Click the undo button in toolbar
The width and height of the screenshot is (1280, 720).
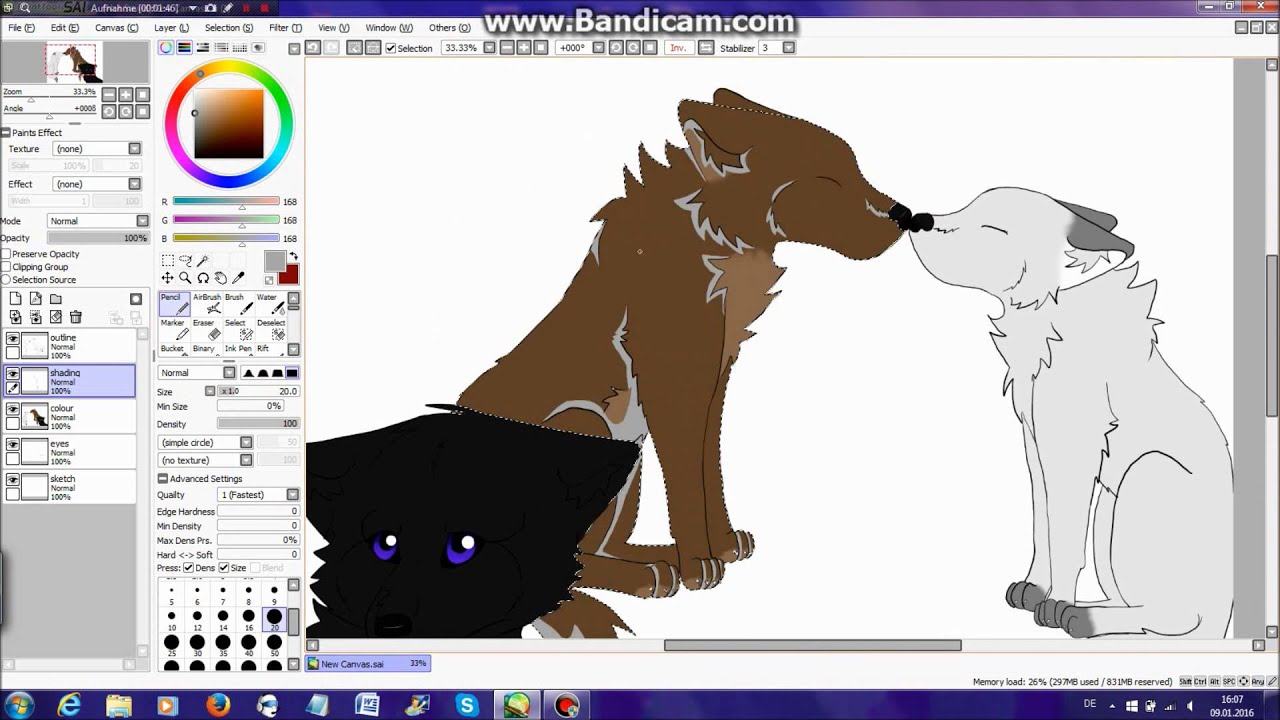(x=313, y=47)
